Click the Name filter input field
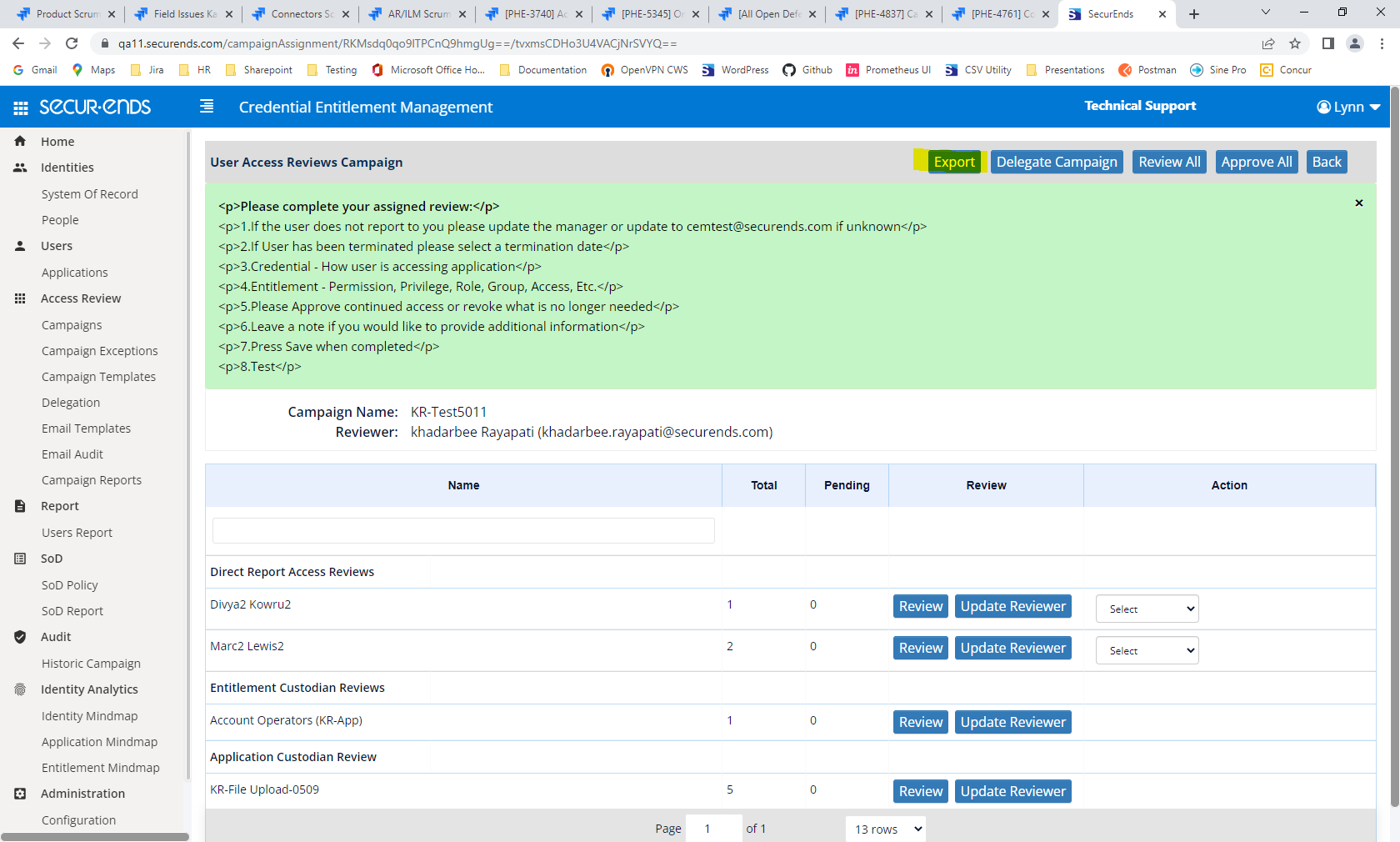The width and height of the screenshot is (1400, 842). coord(463,530)
